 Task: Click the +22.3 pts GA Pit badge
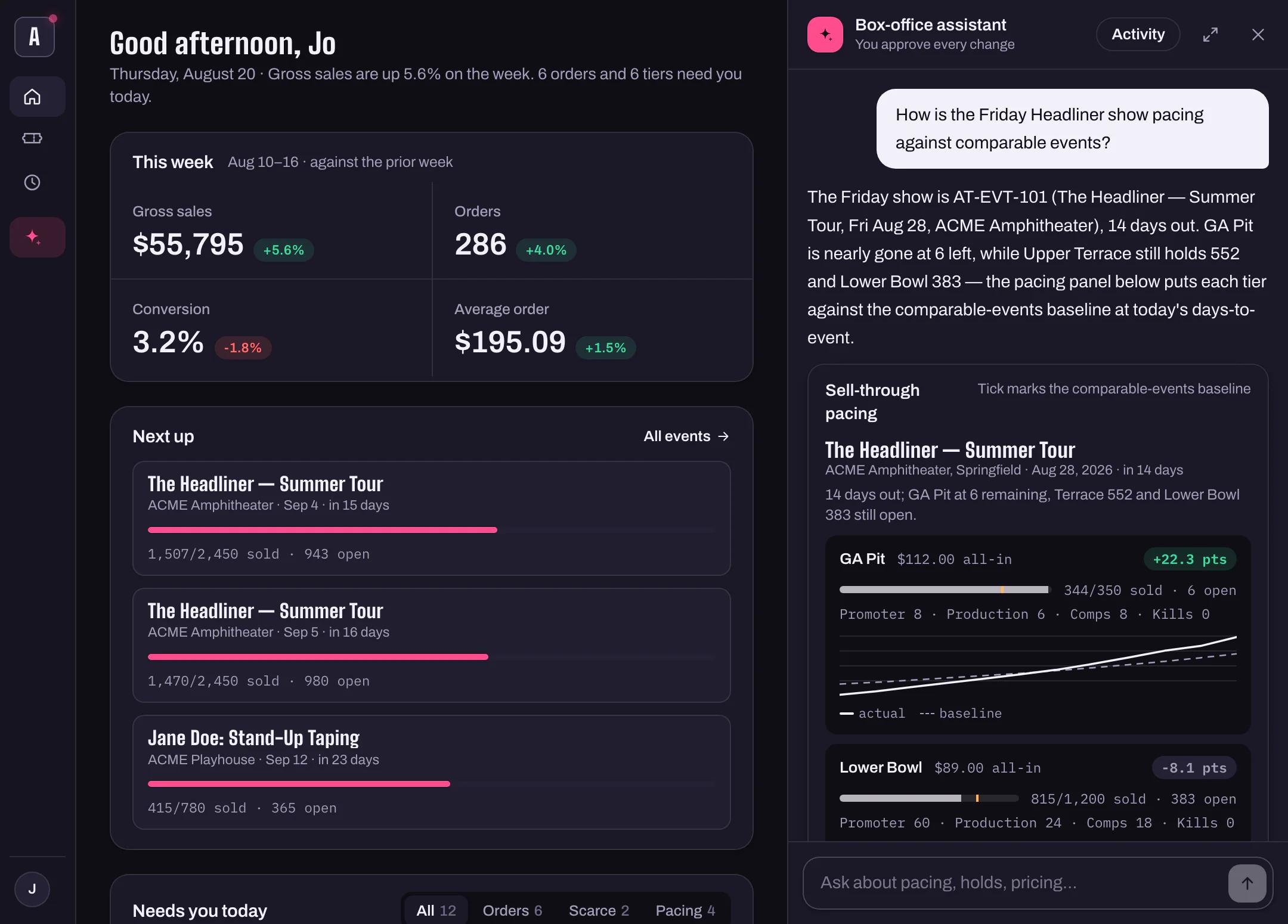coord(1190,559)
